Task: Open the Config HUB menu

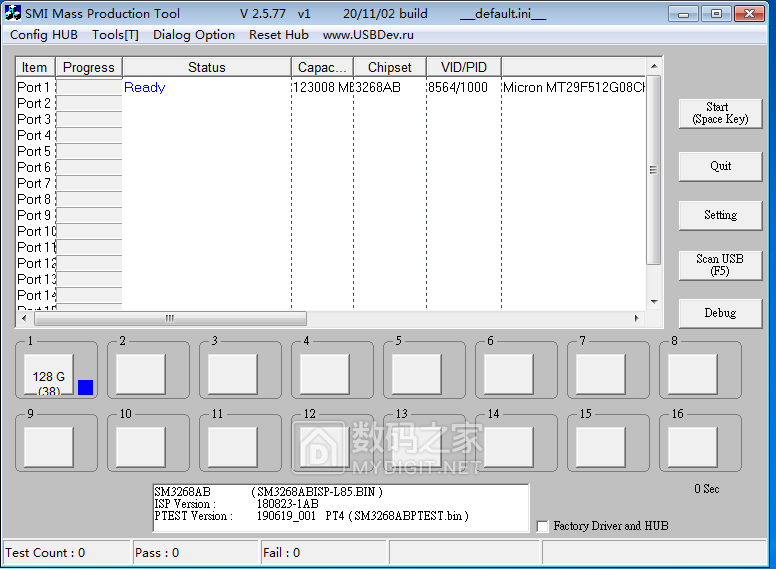Action: click(44, 35)
